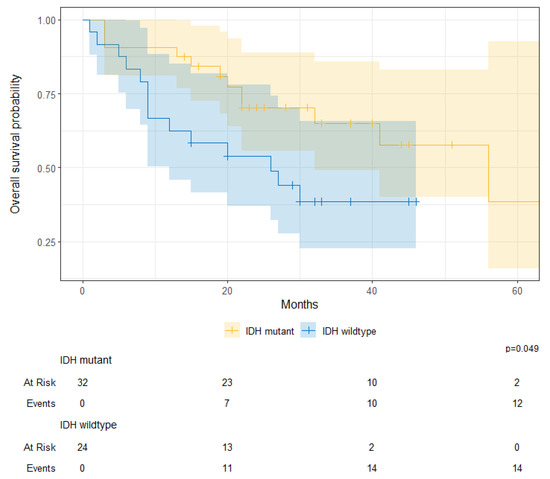The image size is (550, 479).
Task: Click the 1.00 y-axis tick label
Action: coord(47,20)
